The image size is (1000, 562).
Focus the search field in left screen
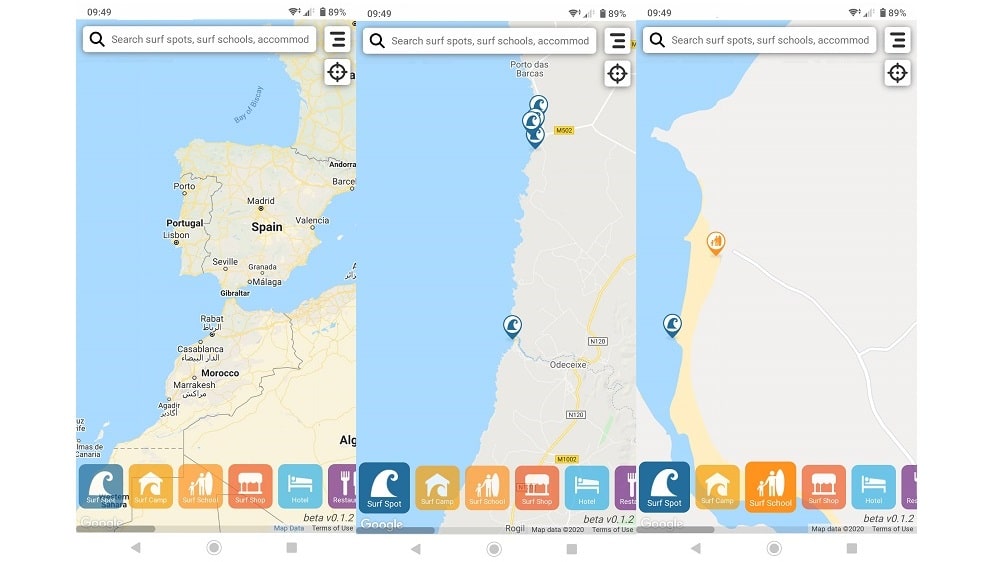pos(200,40)
